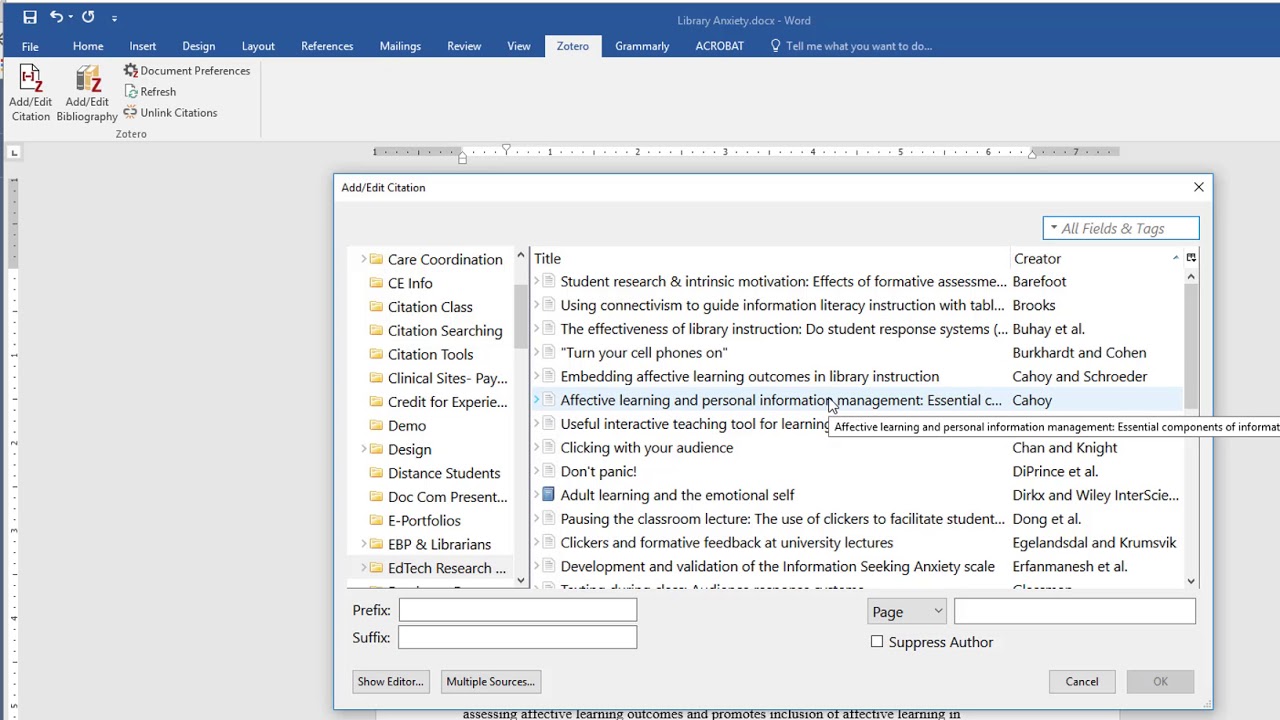Click the ruler tab selector icon

[x=14, y=152]
